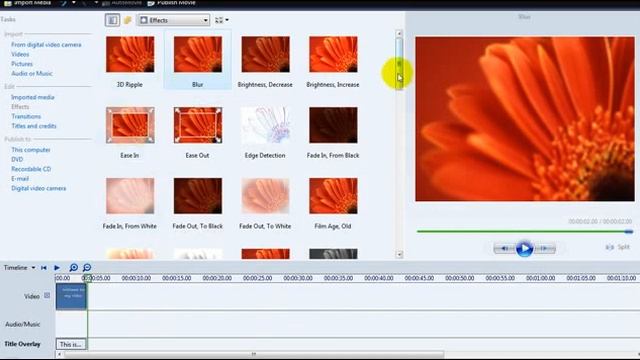Viewport: 640px width, 360px height.
Task: Choose Recordable CD under Publish to
Action: click(31, 169)
